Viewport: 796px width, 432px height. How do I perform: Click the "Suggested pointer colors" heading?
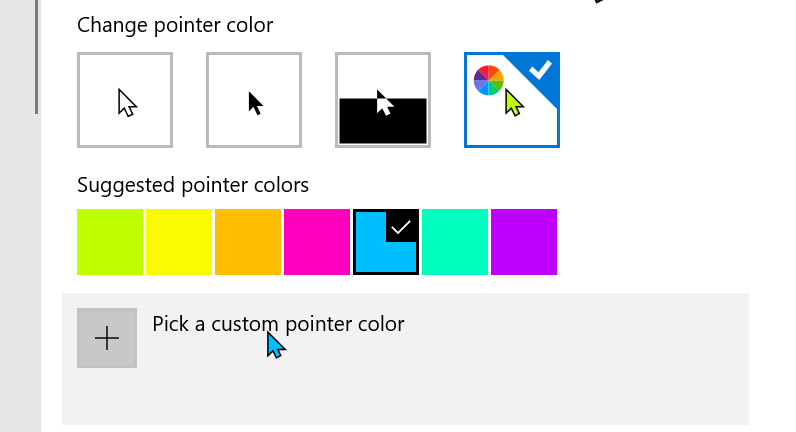[x=193, y=185]
